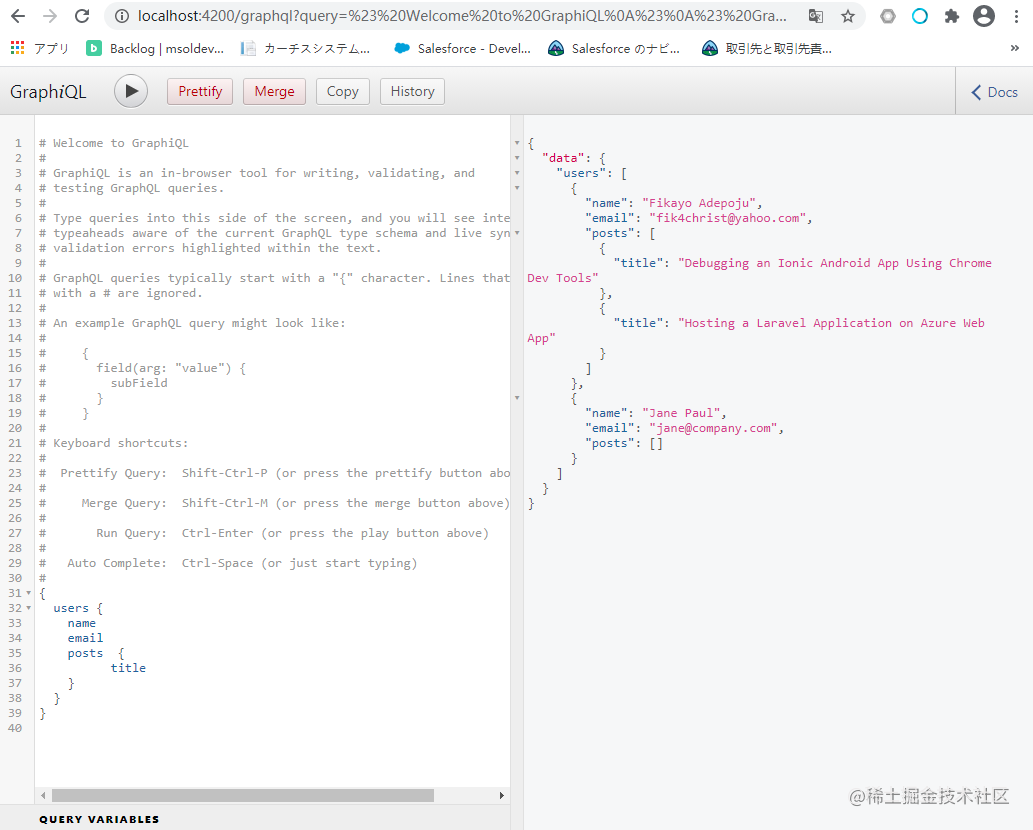Show more bookmarks with the chevron
The width and height of the screenshot is (1033, 830).
[x=1015, y=48]
